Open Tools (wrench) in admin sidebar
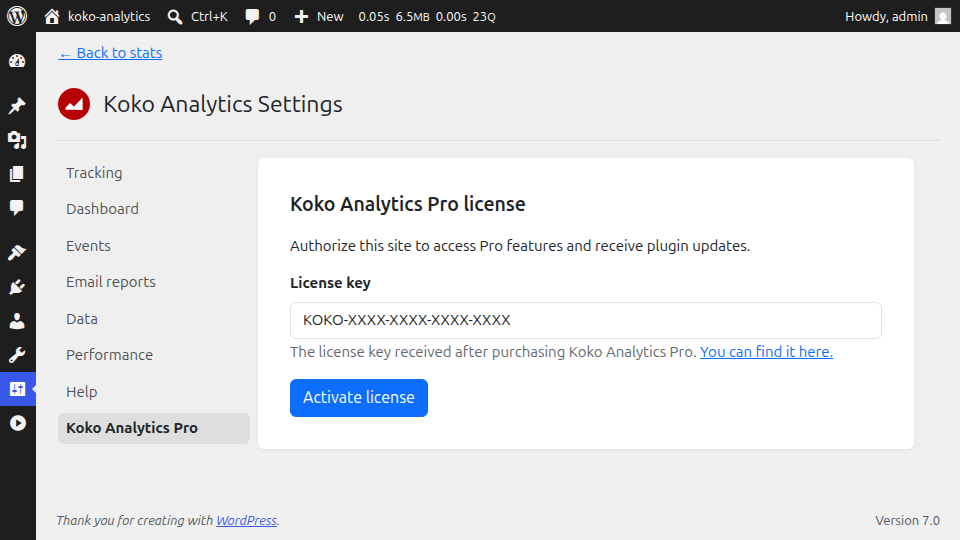 17,355
